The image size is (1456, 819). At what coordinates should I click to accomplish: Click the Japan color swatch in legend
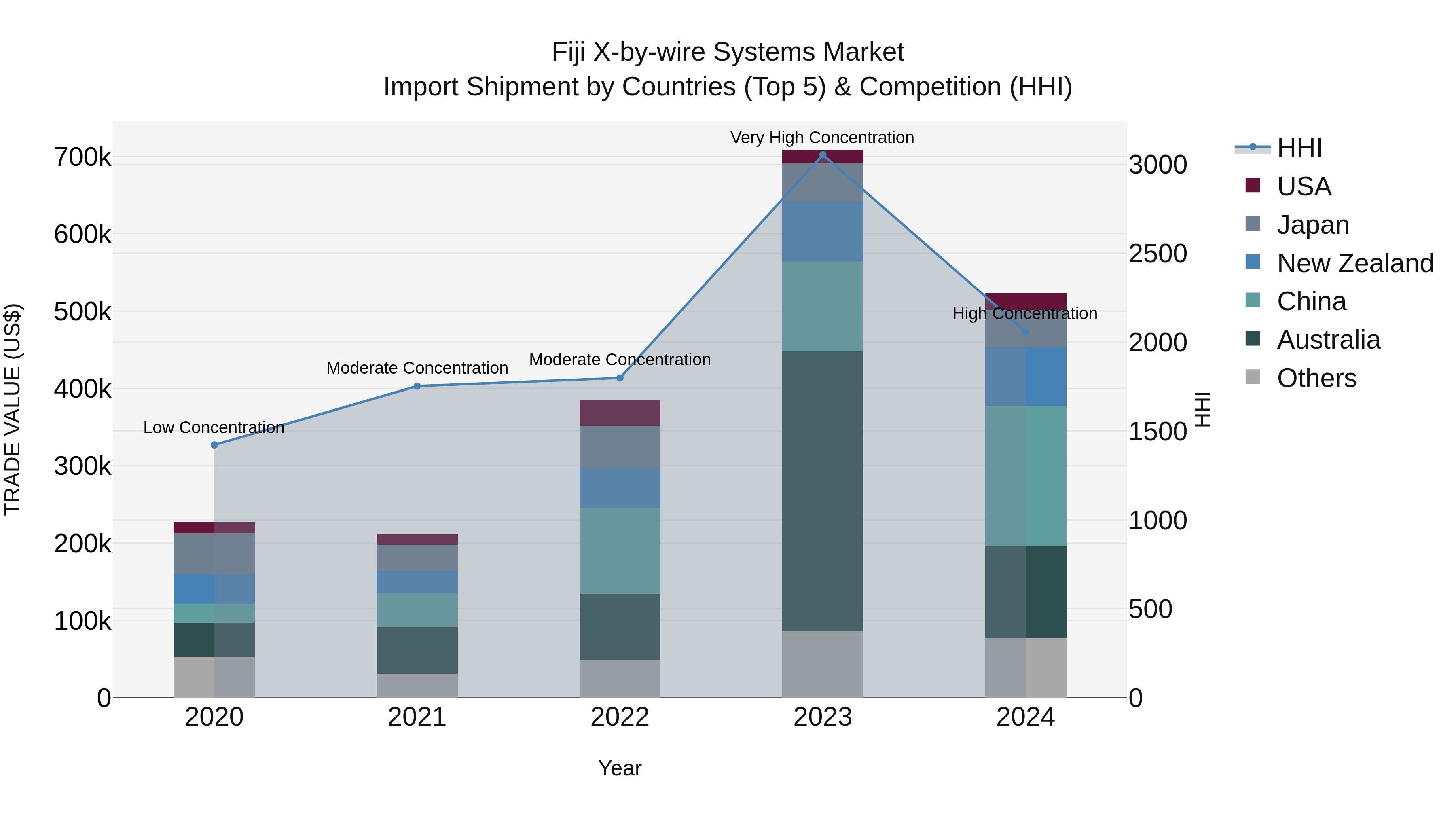1253,223
